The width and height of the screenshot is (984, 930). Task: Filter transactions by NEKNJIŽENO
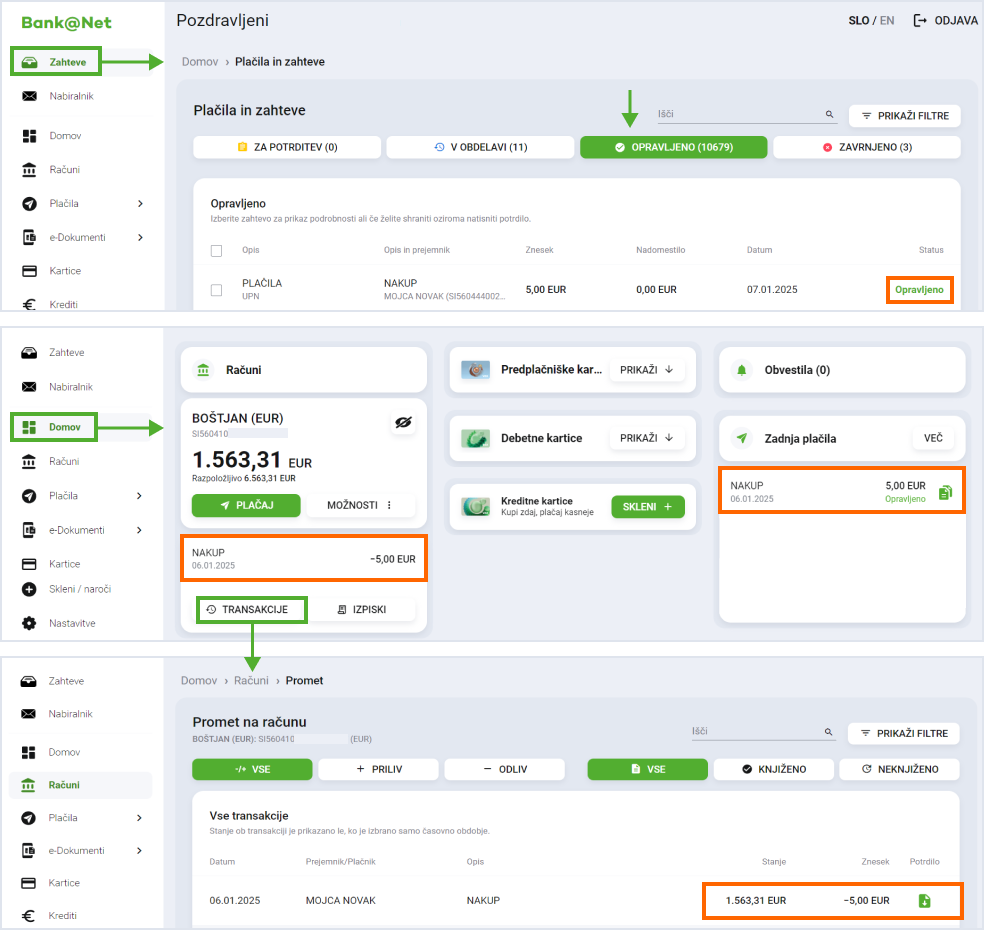(898, 769)
